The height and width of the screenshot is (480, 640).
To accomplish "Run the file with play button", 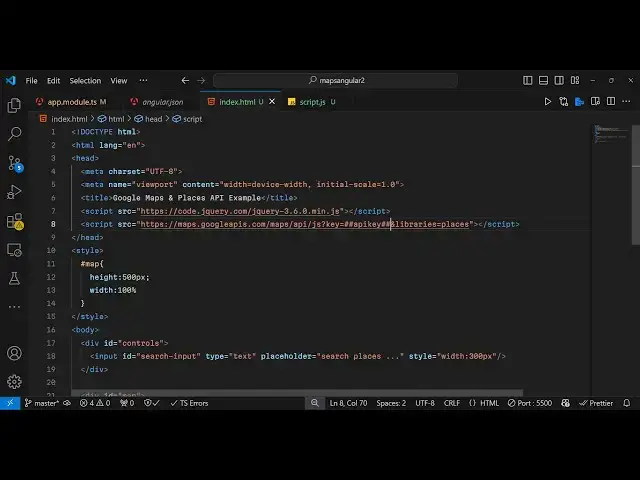I will [548, 102].
